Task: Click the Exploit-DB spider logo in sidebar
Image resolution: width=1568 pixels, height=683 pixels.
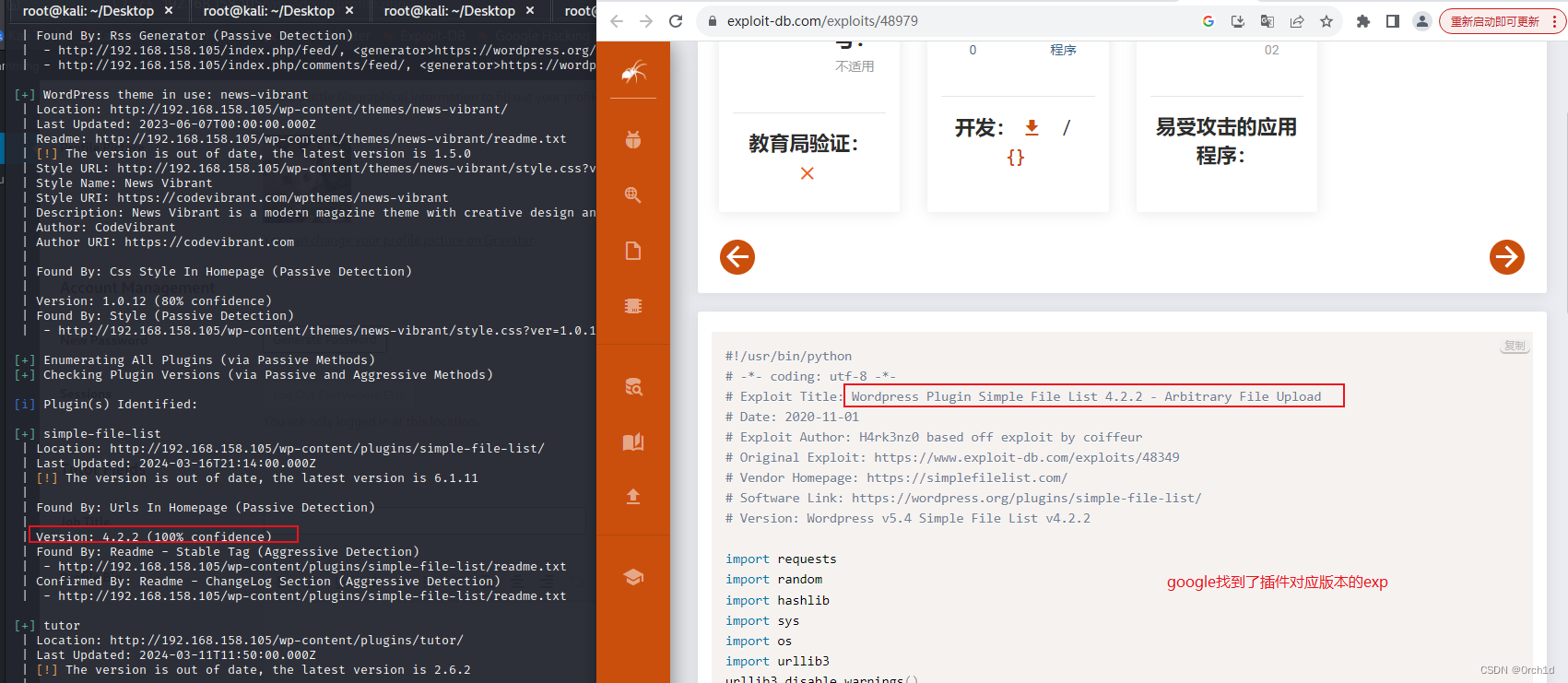Action: coord(633,71)
